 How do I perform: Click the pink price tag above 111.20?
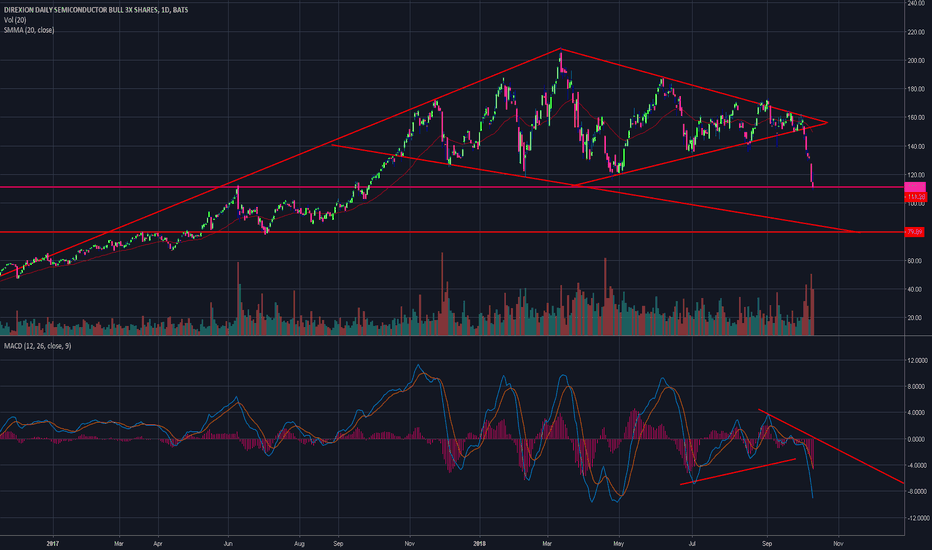[x=915, y=187]
